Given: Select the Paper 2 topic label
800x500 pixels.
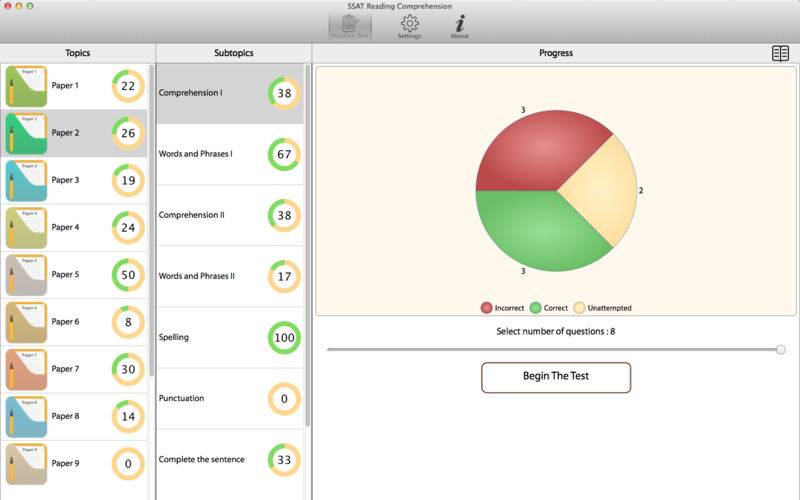Looking at the screenshot, I should coord(65,133).
